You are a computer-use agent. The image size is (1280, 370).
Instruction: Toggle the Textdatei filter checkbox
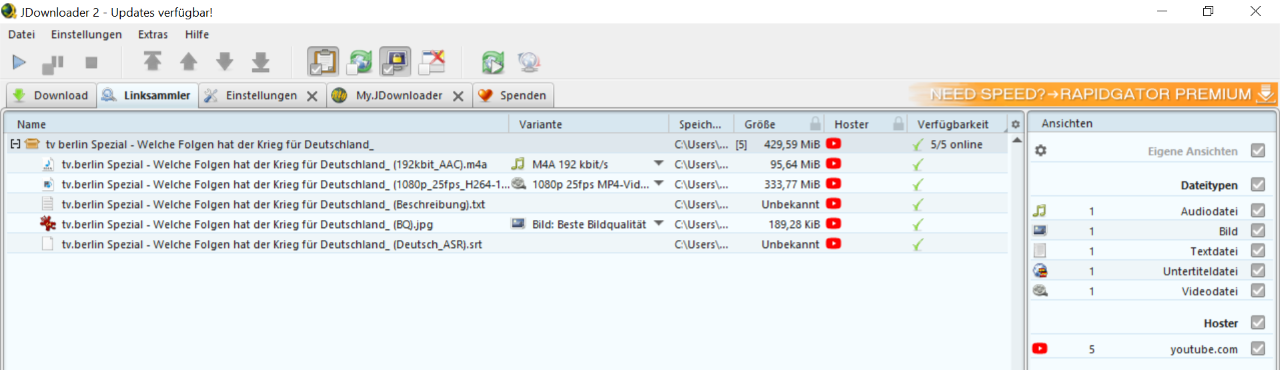point(1258,251)
